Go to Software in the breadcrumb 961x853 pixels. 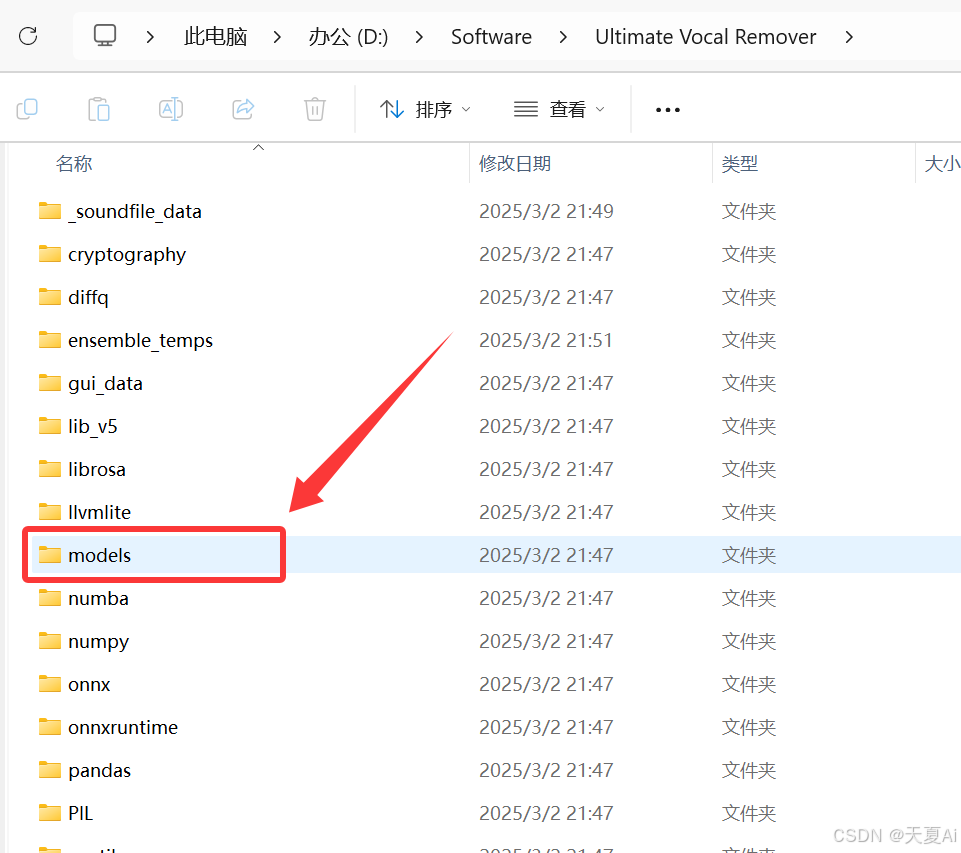point(491,37)
